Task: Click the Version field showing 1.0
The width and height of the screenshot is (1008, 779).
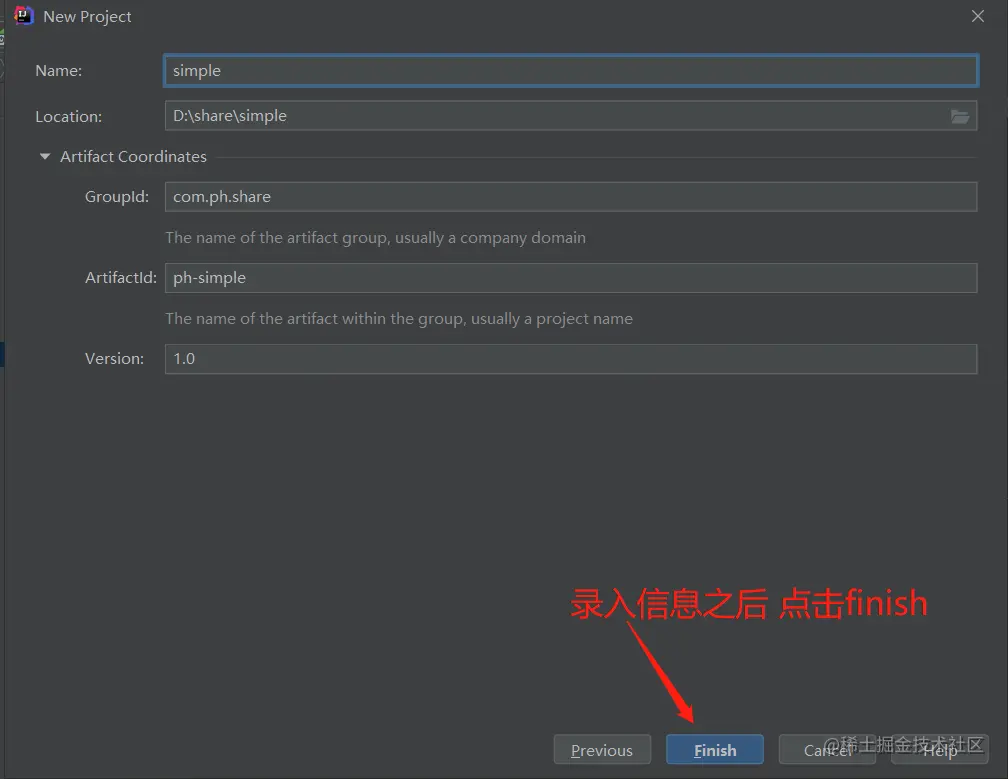Action: point(571,359)
